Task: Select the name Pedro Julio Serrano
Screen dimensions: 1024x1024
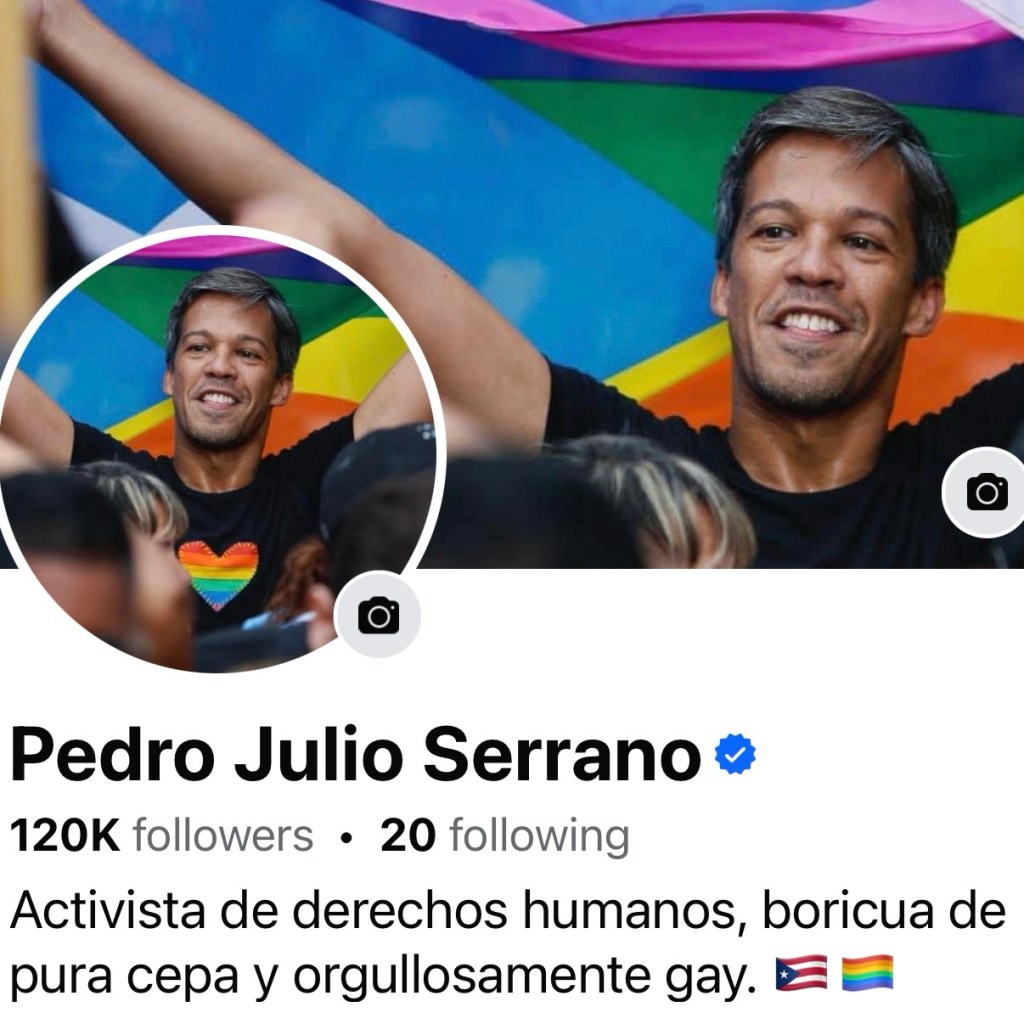Action: 356,754
